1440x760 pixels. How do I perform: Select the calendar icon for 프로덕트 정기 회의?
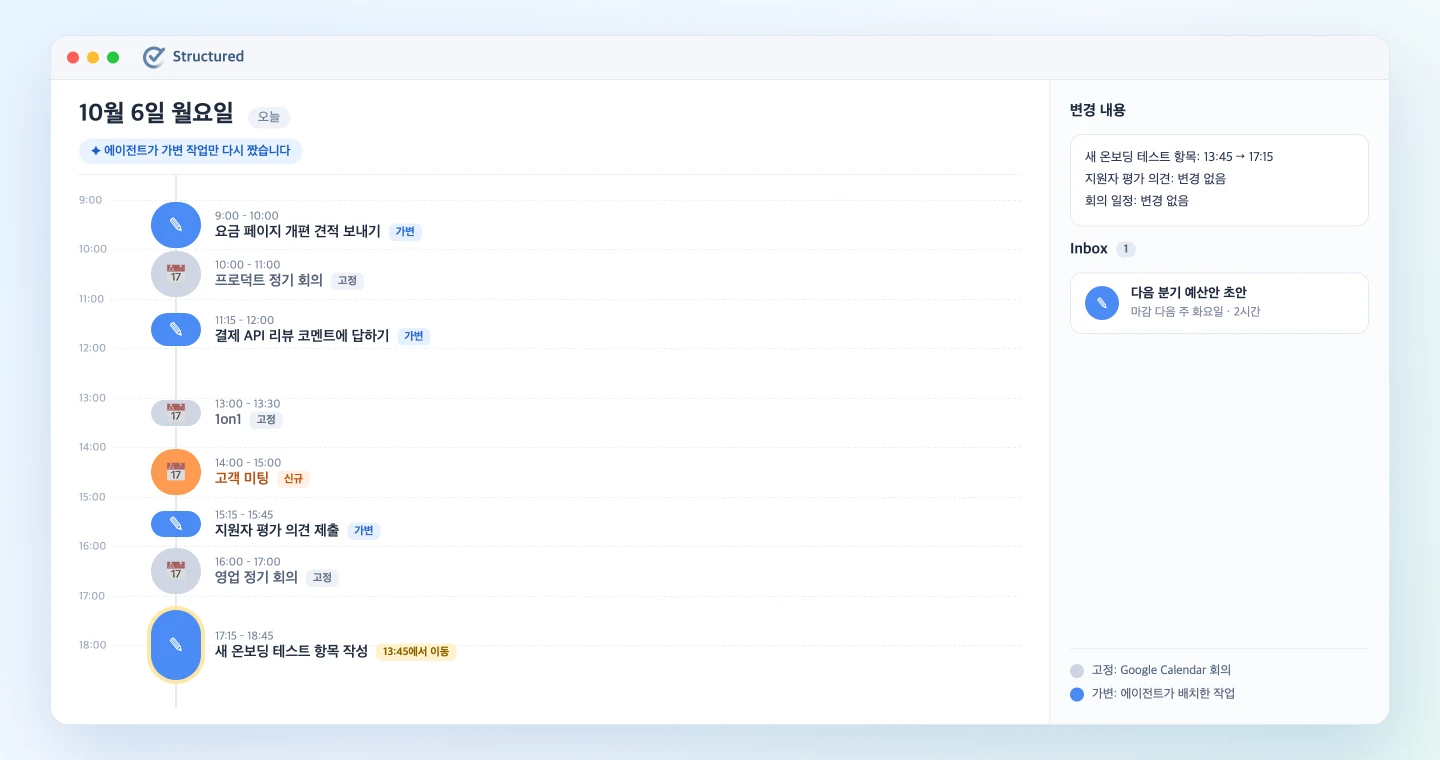[176, 274]
